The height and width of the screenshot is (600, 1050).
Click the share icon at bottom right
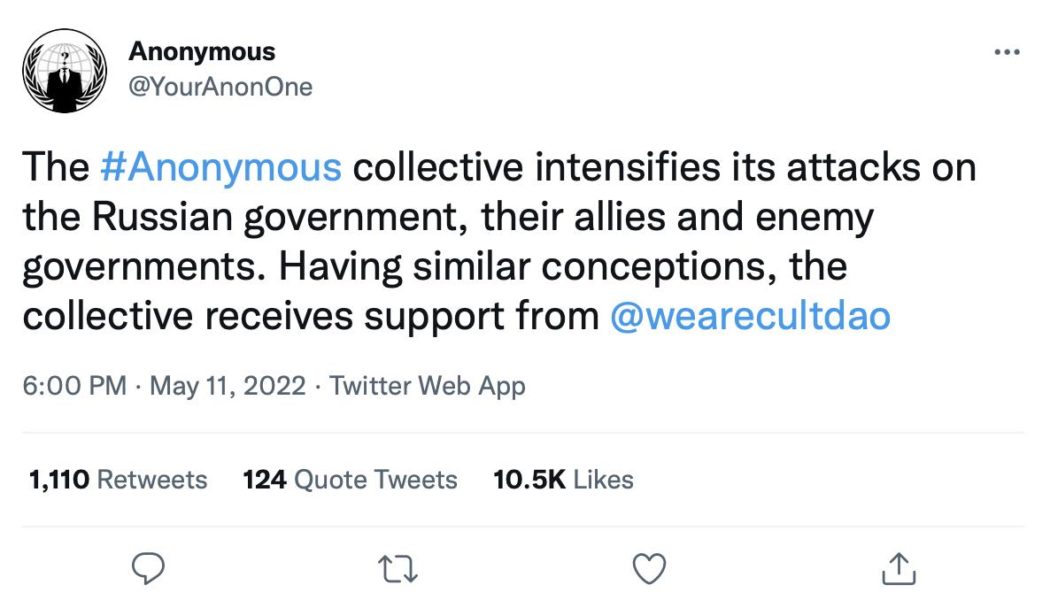pos(898,567)
